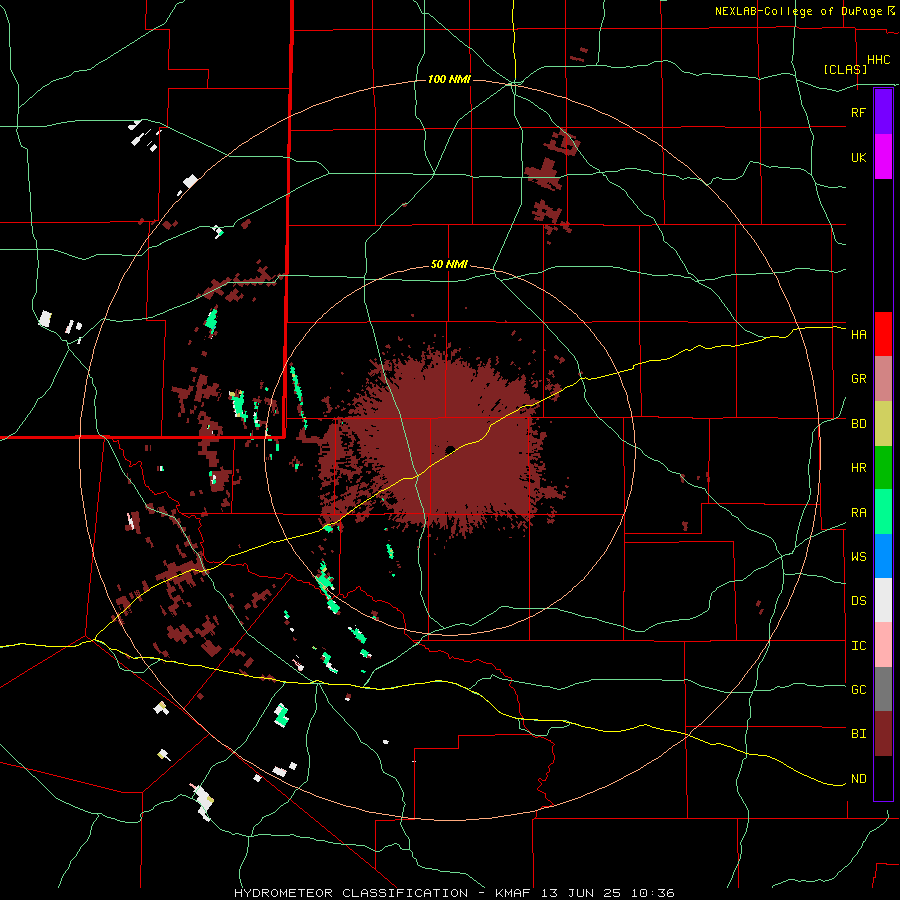Click the 10:36 timestamp

652,893
